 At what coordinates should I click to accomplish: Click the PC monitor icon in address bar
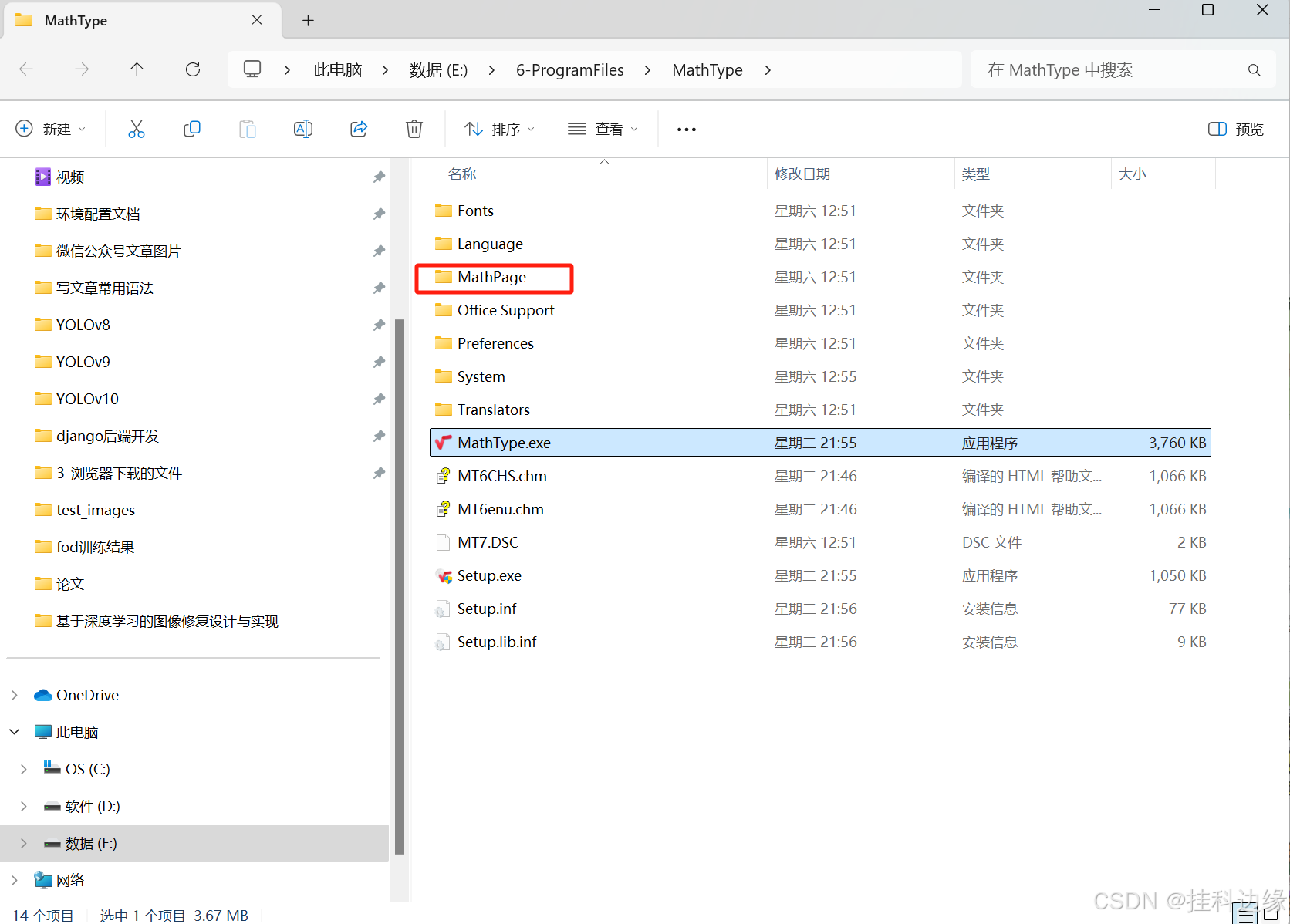tap(252, 69)
